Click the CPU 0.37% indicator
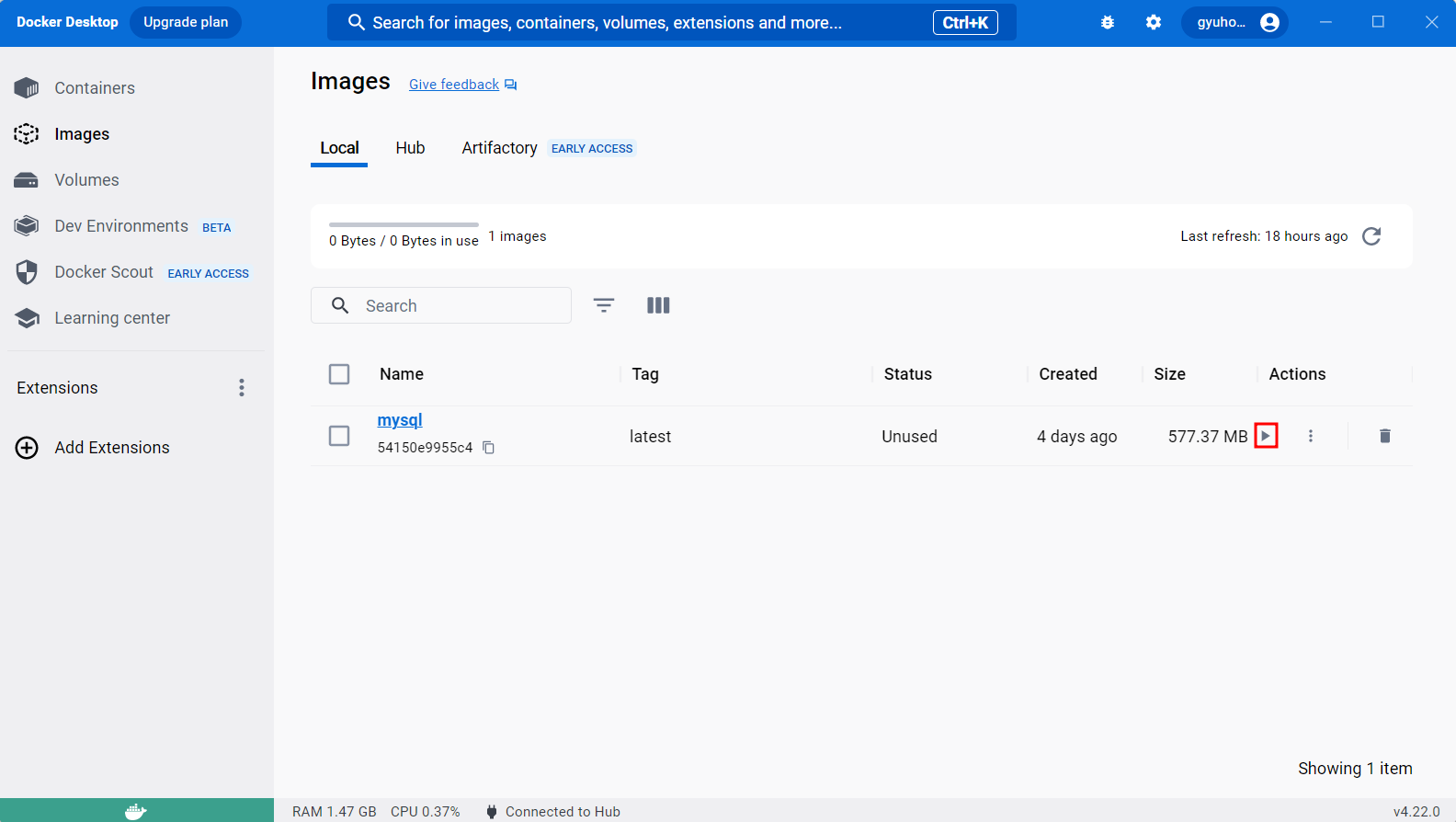The image size is (1456, 822). click(x=425, y=812)
